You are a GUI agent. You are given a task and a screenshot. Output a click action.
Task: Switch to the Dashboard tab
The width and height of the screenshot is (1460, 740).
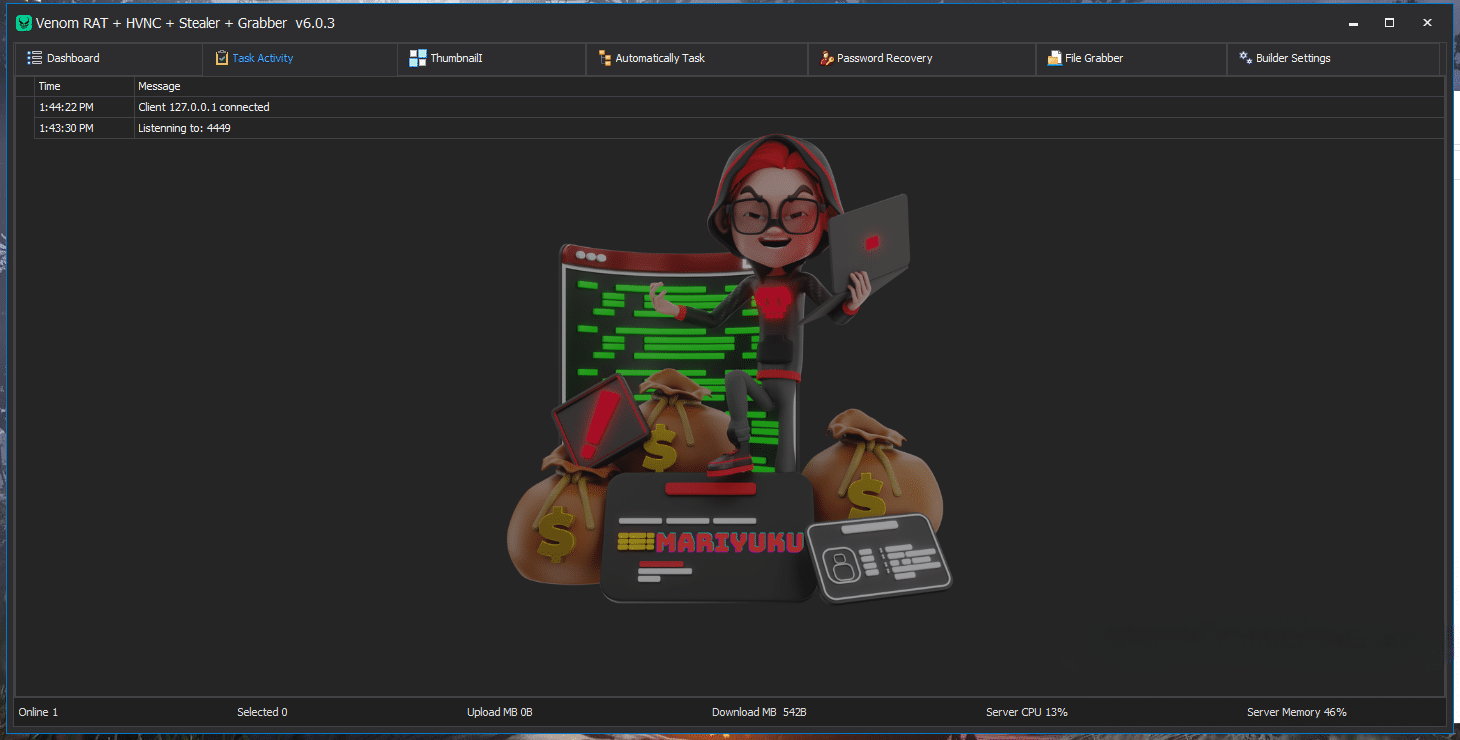73,58
